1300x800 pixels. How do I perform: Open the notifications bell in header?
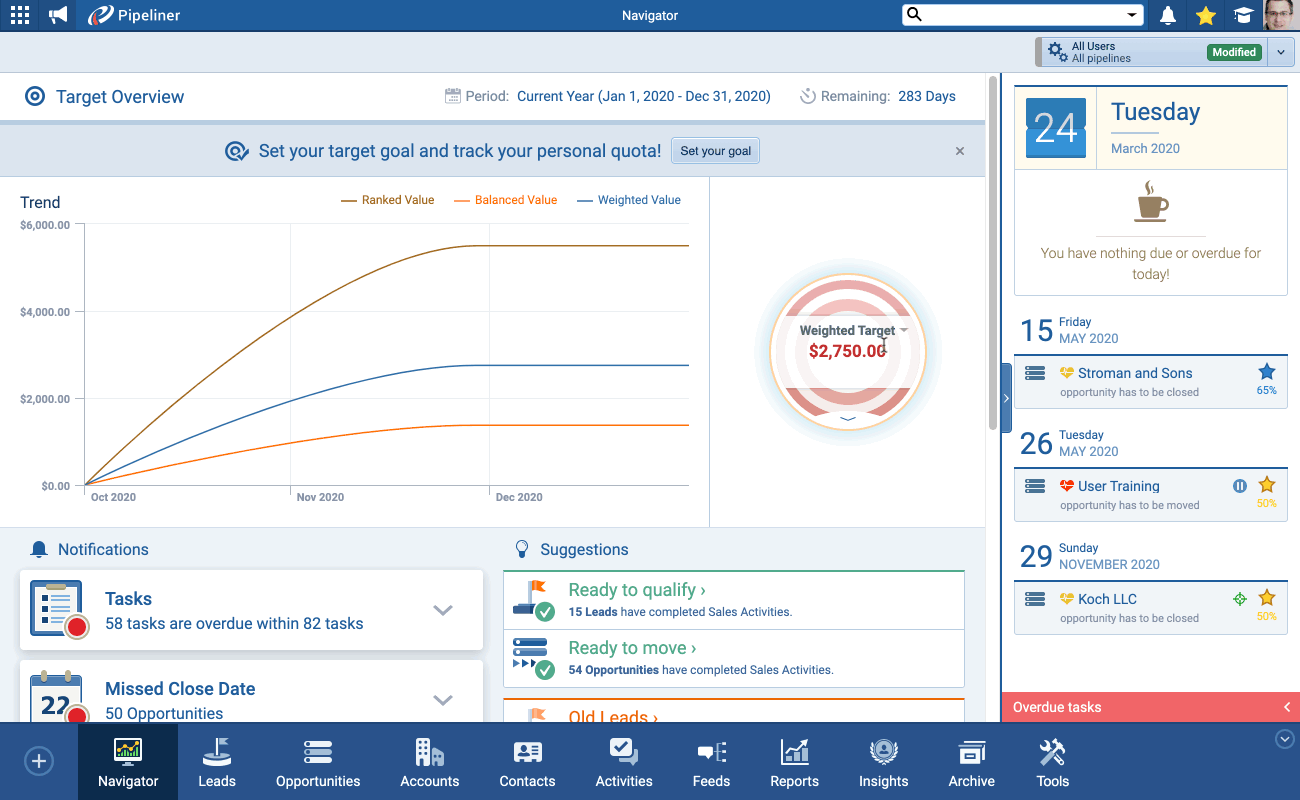[x=1167, y=15]
